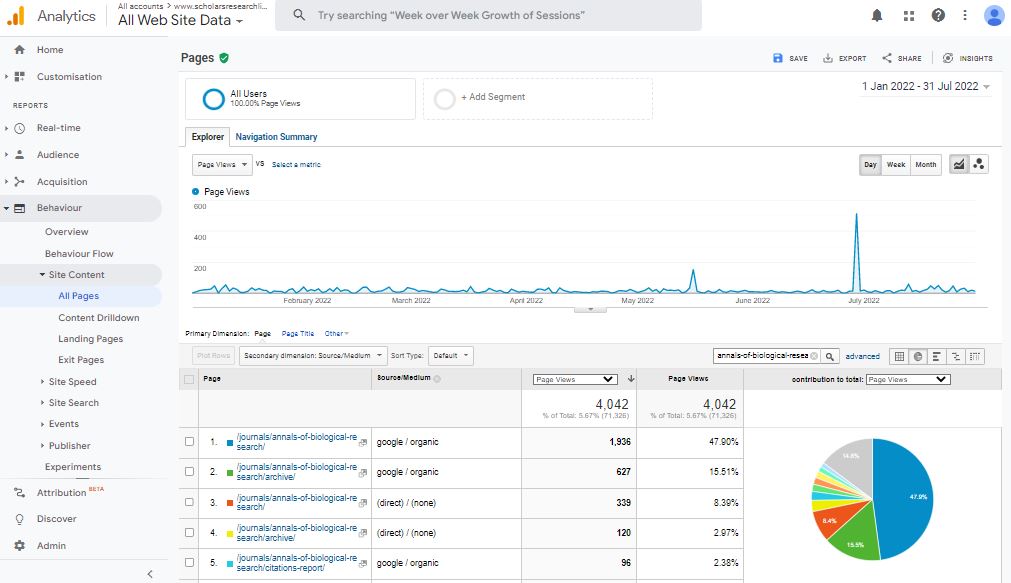
Task: Switch to the Navigation Summary tab
Action: (x=276, y=137)
